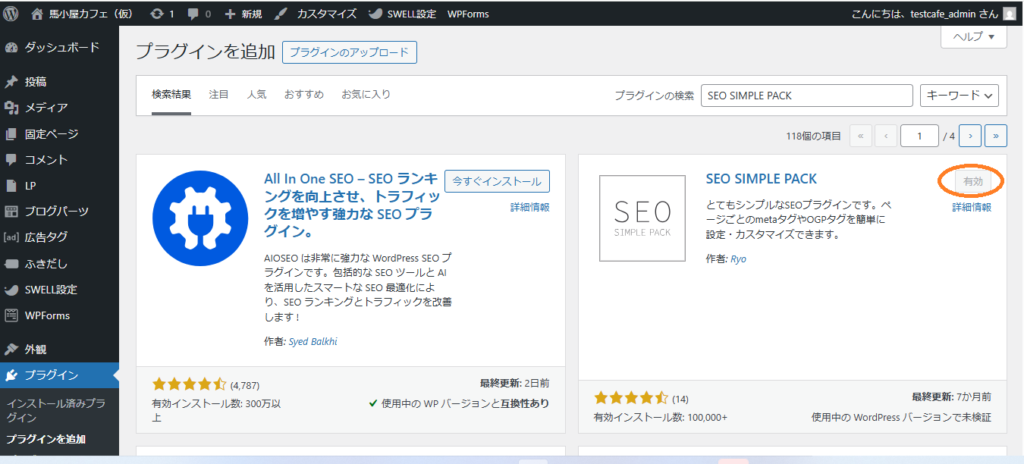Click the All In One SEO star rating
This screenshot has height=464, width=1024.
point(189,384)
